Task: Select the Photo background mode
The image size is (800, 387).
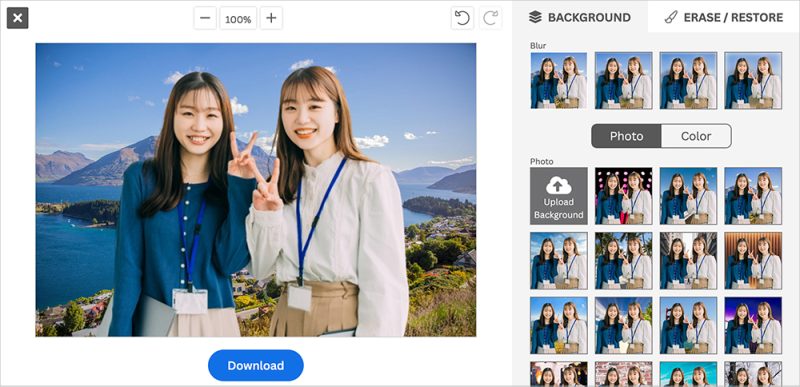Action: [x=627, y=136]
